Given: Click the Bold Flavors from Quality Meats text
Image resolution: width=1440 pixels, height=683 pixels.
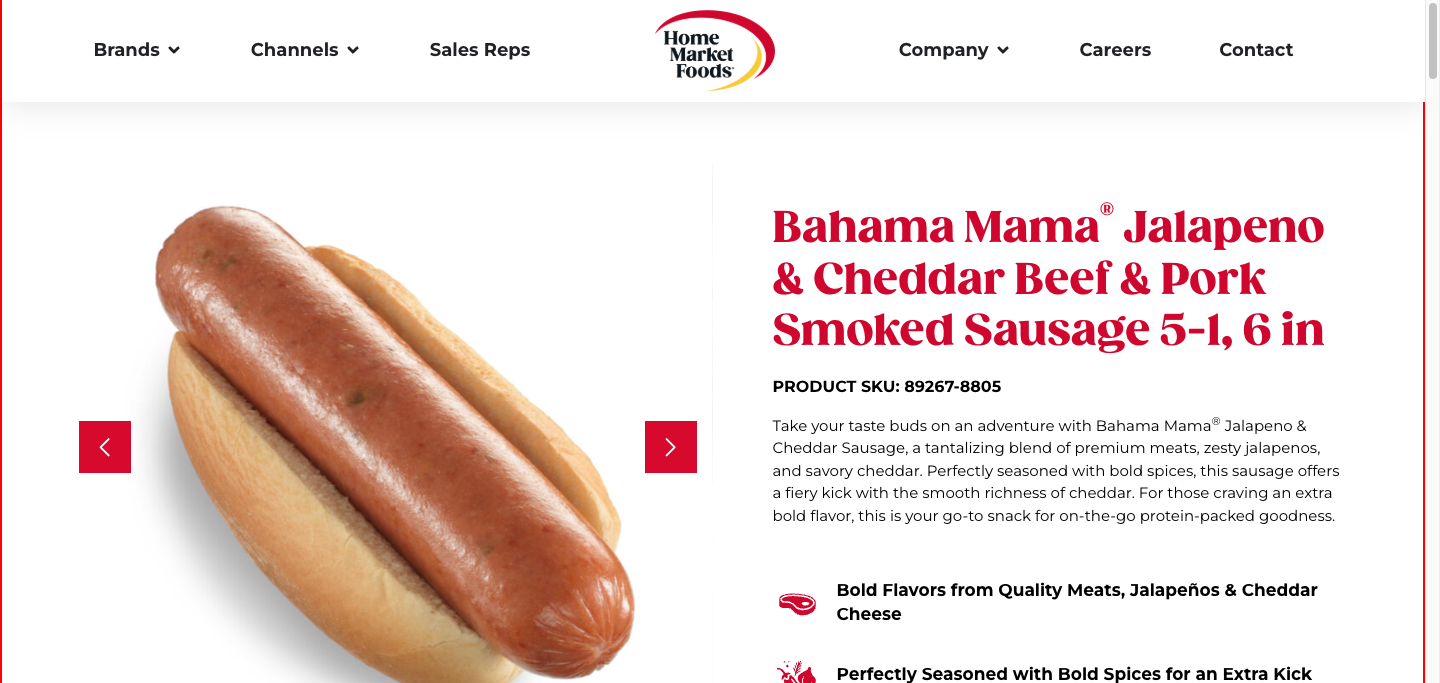Looking at the screenshot, I should [x=1077, y=602].
